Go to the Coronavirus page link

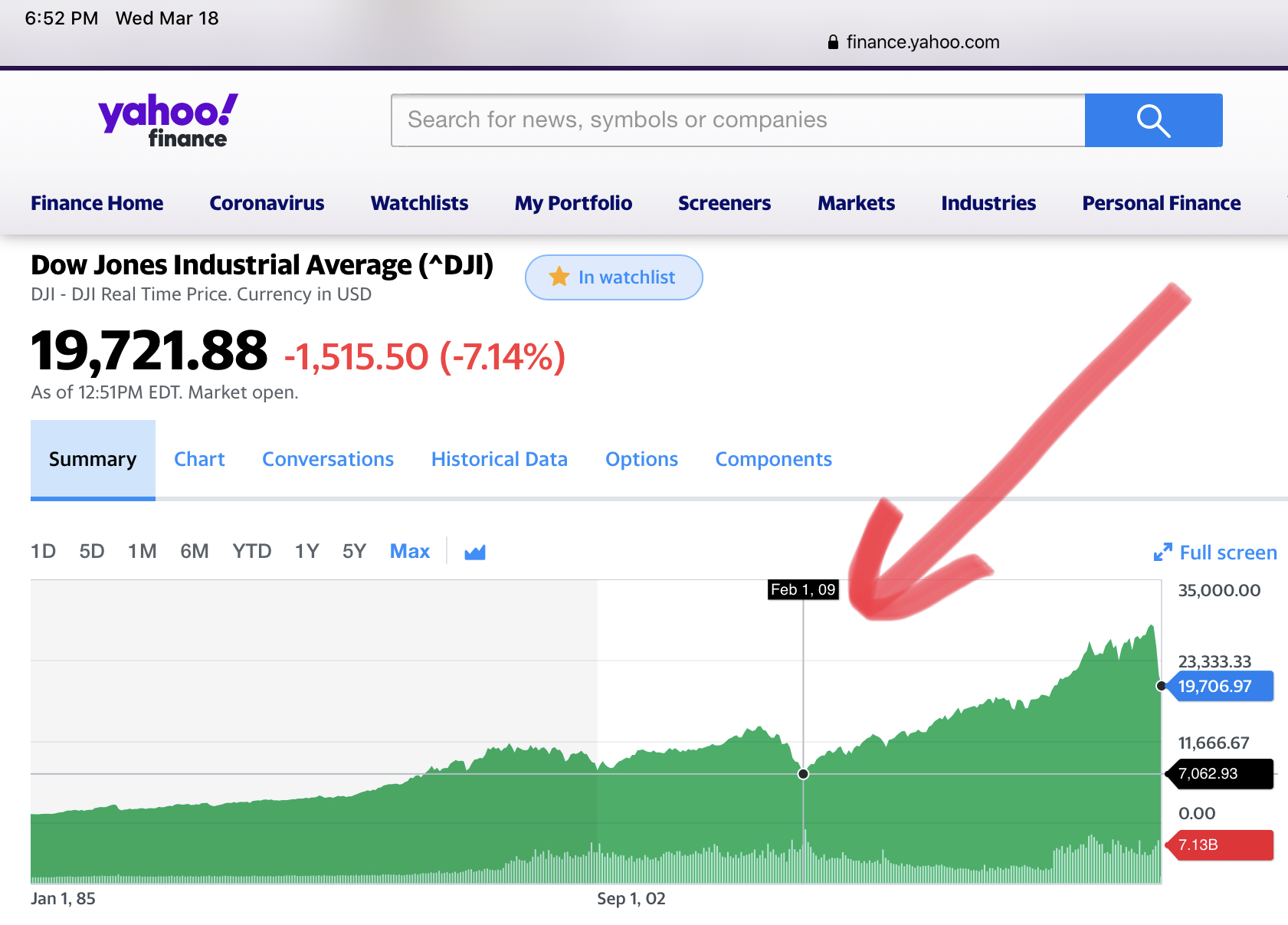click(267, 203)
